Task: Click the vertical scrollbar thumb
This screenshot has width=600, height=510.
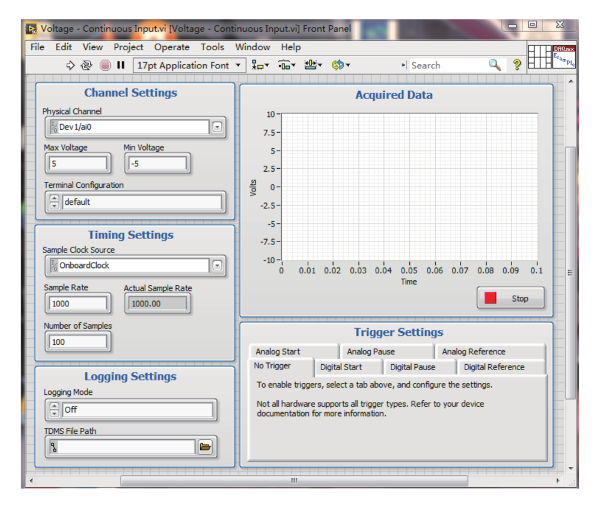Action: 571,272
